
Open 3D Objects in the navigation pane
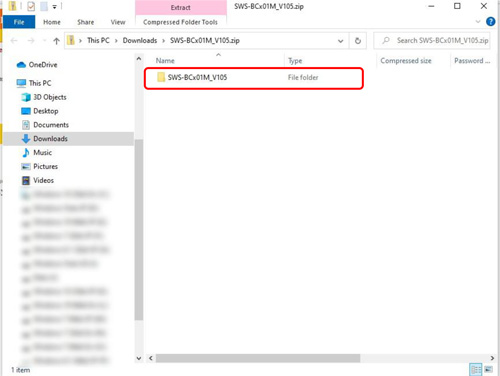[49, 97]
